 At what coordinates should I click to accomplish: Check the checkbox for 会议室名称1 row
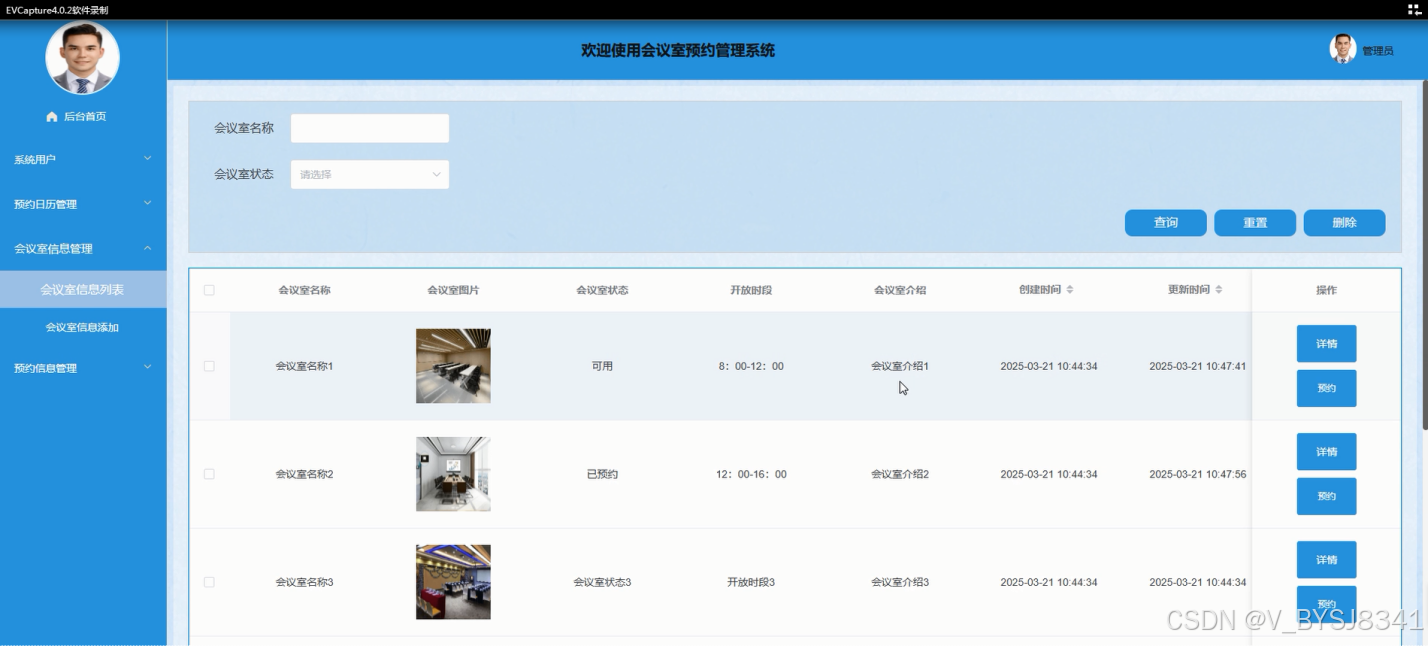point(209,366)
